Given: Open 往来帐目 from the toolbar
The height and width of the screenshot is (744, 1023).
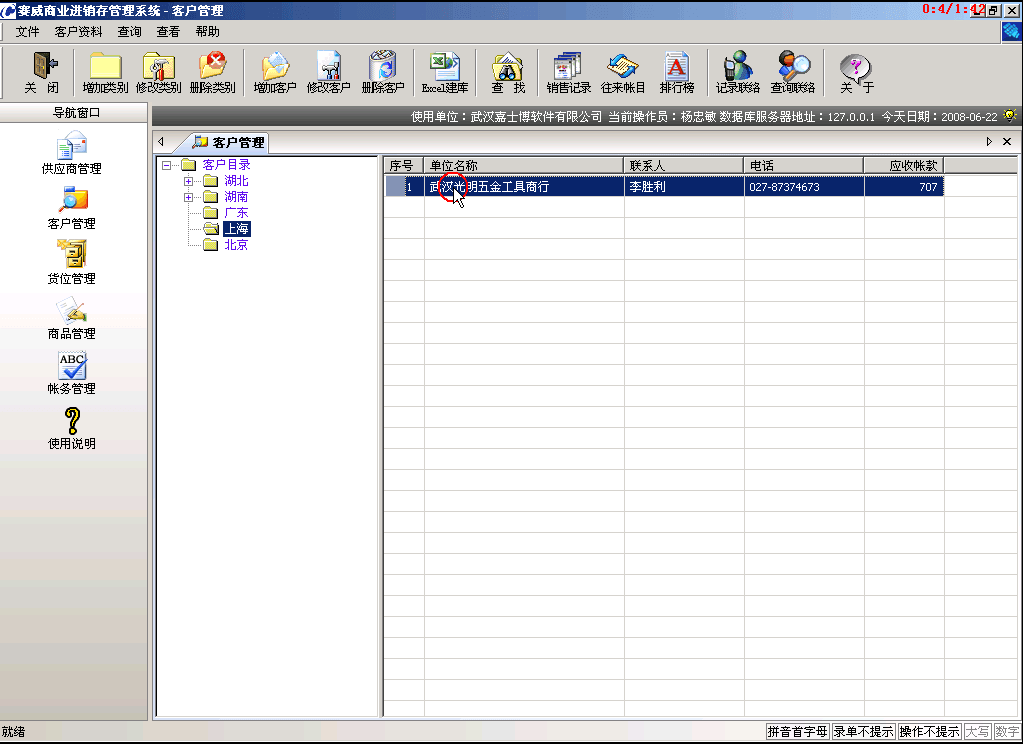Looking at the screenshot, I should pyautogui.click(x=623, y=72).
